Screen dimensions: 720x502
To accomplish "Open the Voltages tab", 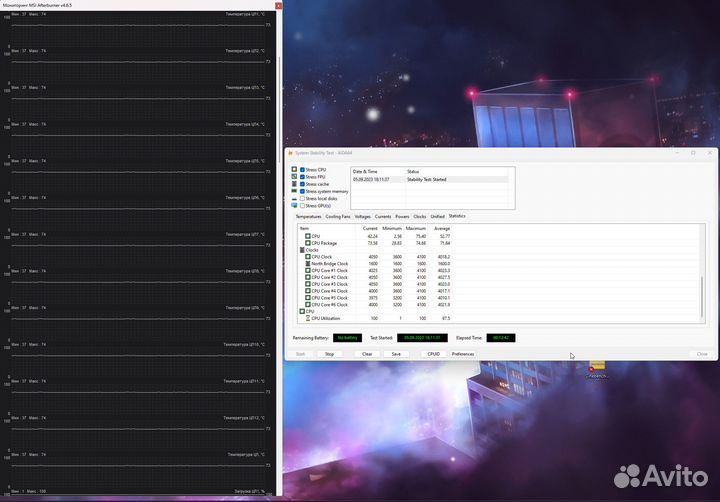I will coord(362,216).
